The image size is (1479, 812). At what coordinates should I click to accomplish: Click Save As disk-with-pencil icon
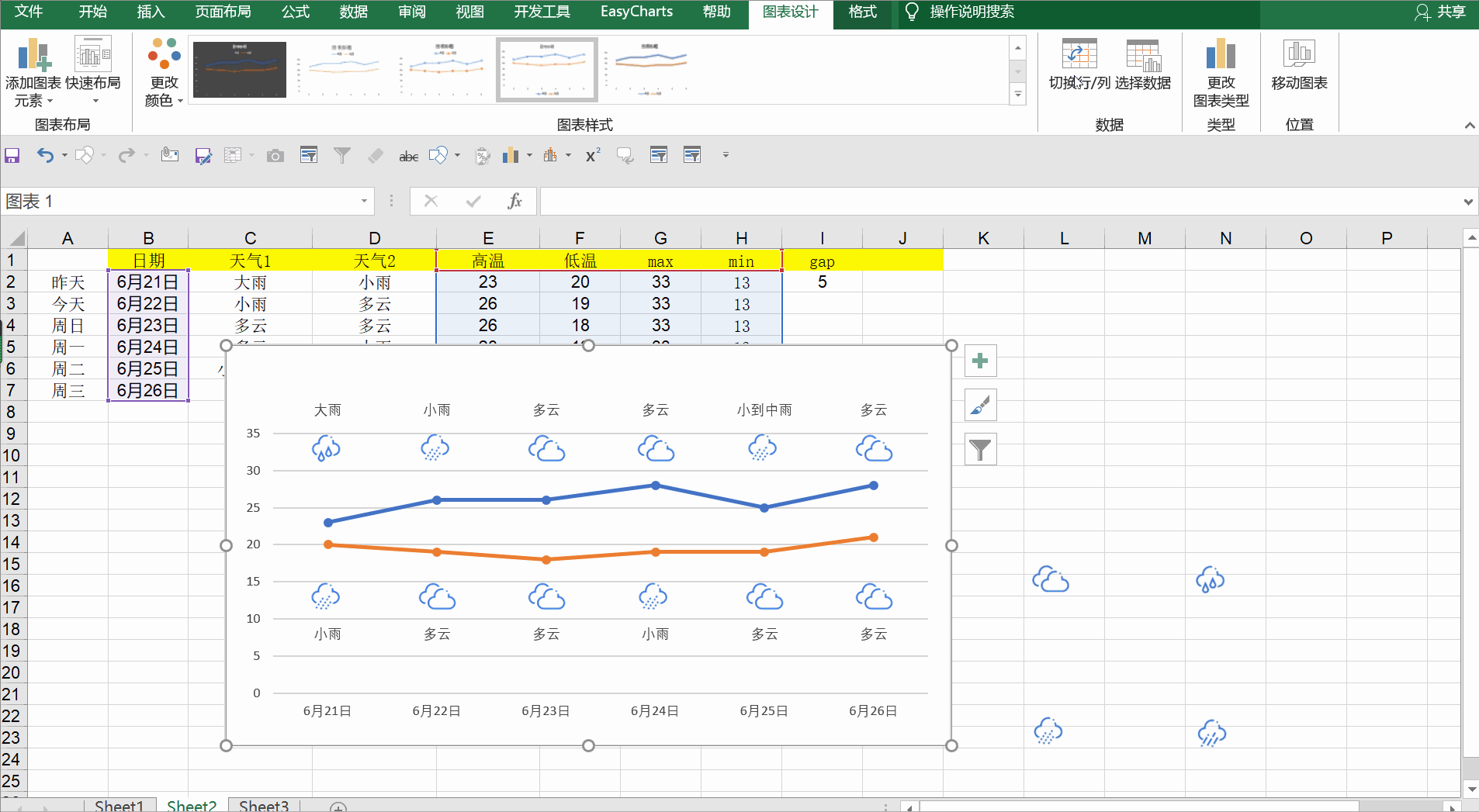[x=203, y=156]
